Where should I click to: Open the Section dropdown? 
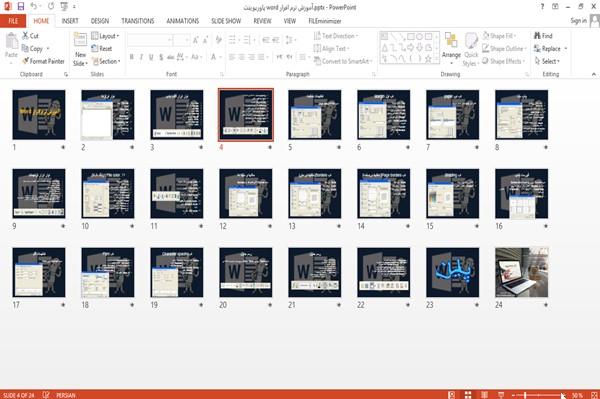106,61
